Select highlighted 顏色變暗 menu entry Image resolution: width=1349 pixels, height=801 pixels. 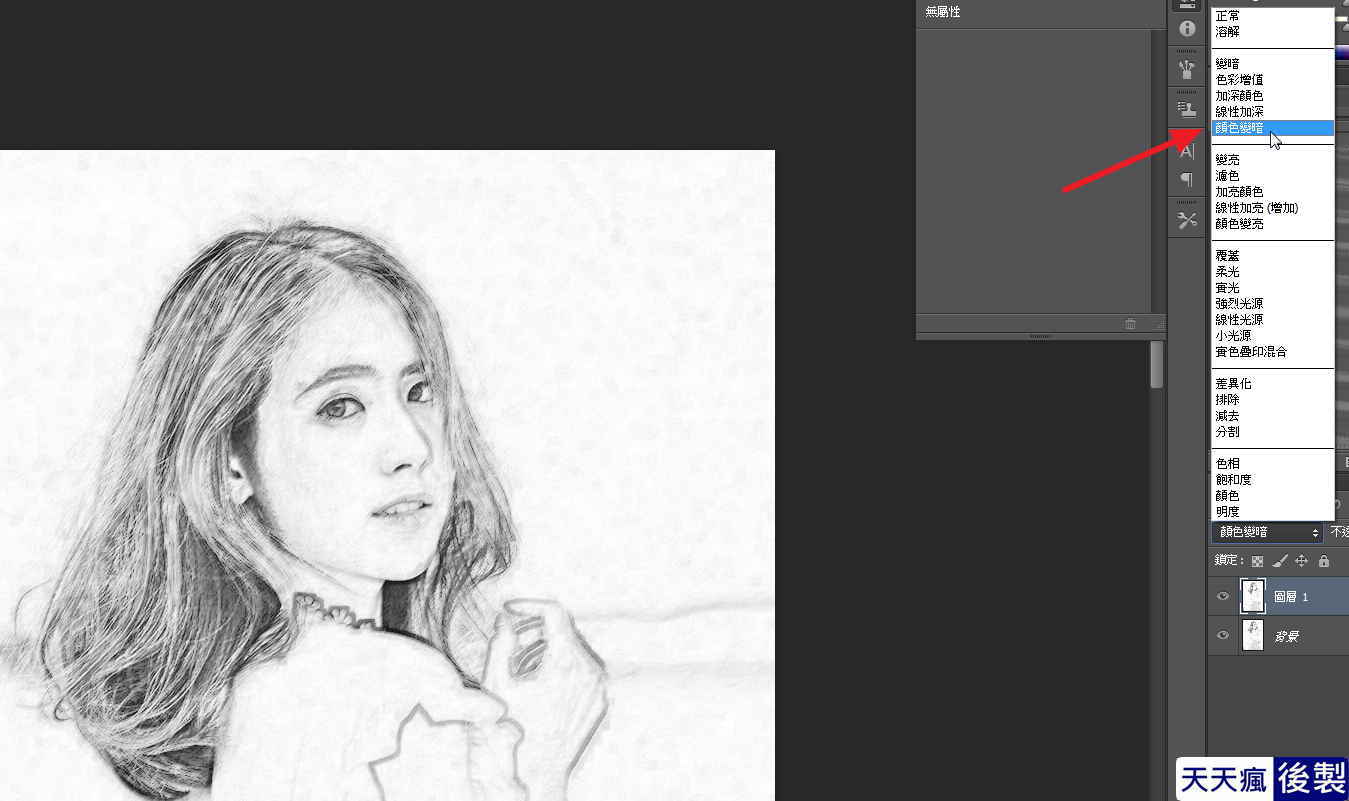[1273, 128]
